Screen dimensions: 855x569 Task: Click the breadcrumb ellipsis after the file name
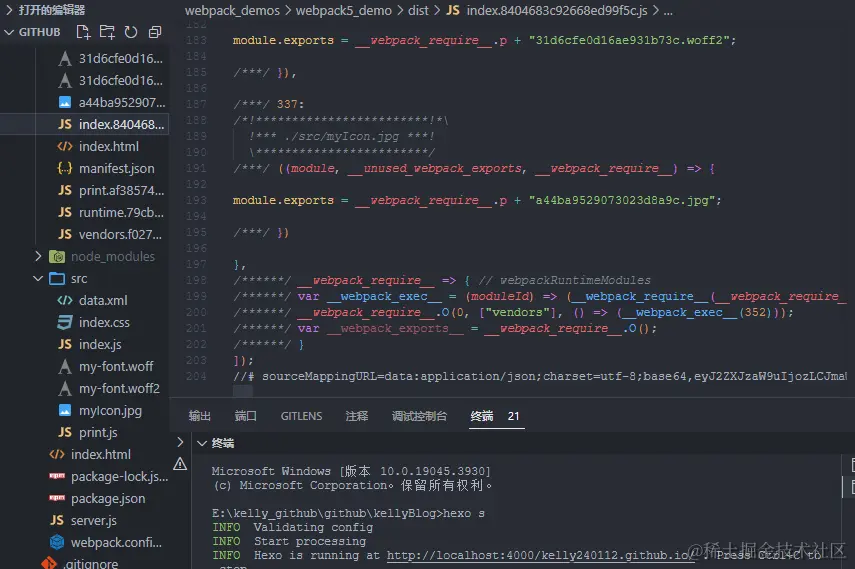pos(668,10)
